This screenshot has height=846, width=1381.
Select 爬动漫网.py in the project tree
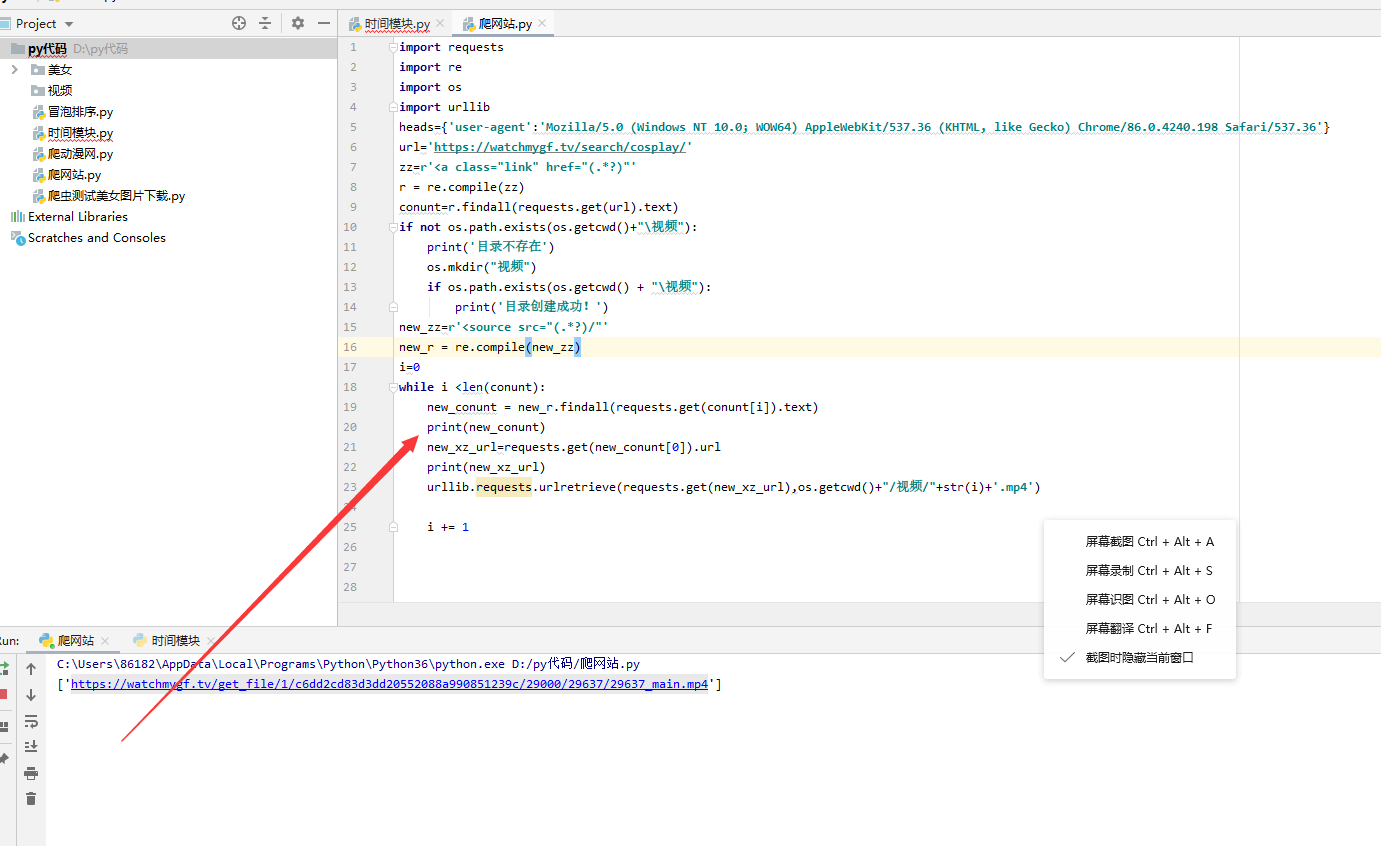pyautogui.click(x=80, y=154)
